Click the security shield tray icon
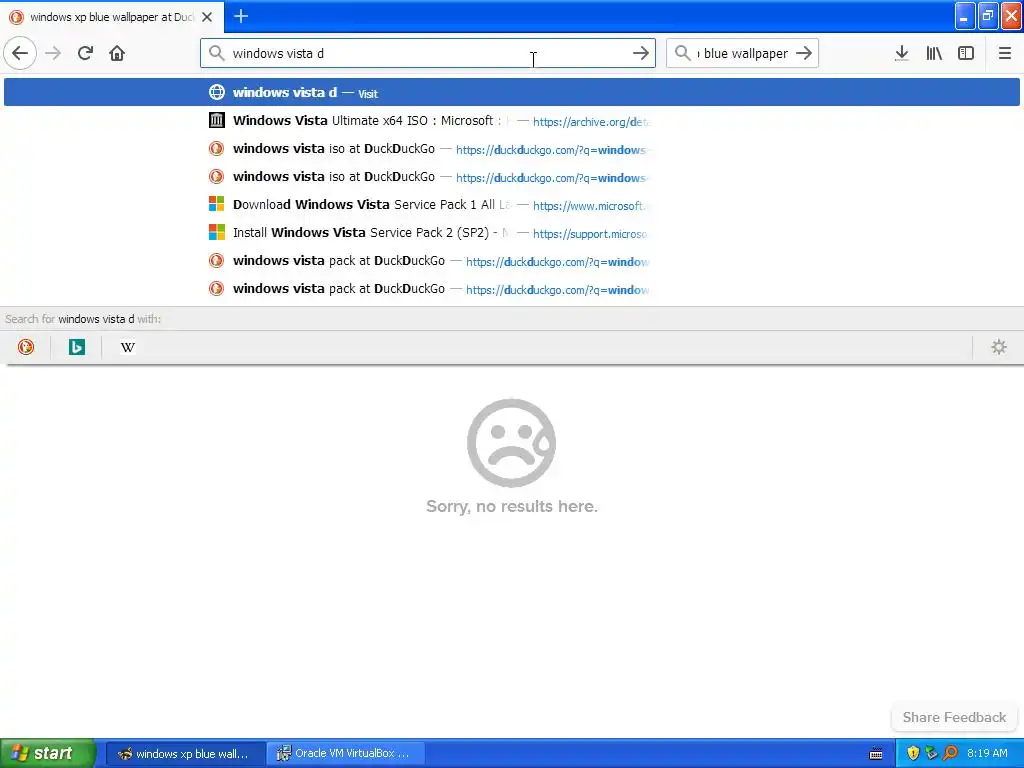 [913, 753]
